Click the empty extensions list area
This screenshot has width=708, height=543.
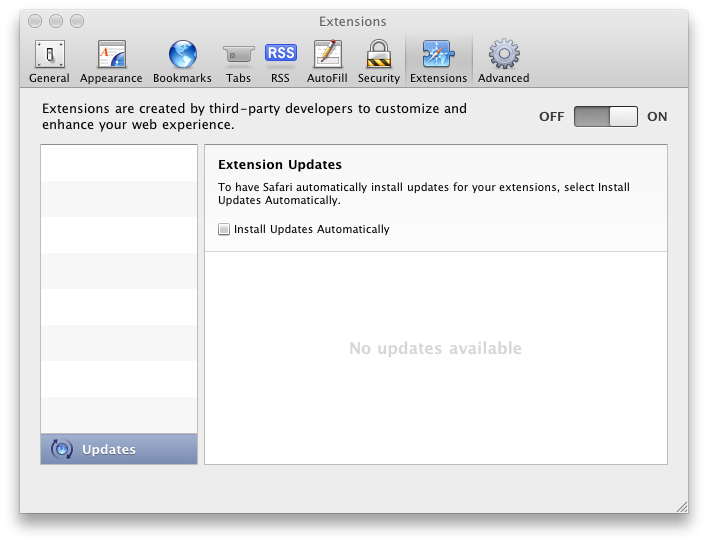coord(119,289)
